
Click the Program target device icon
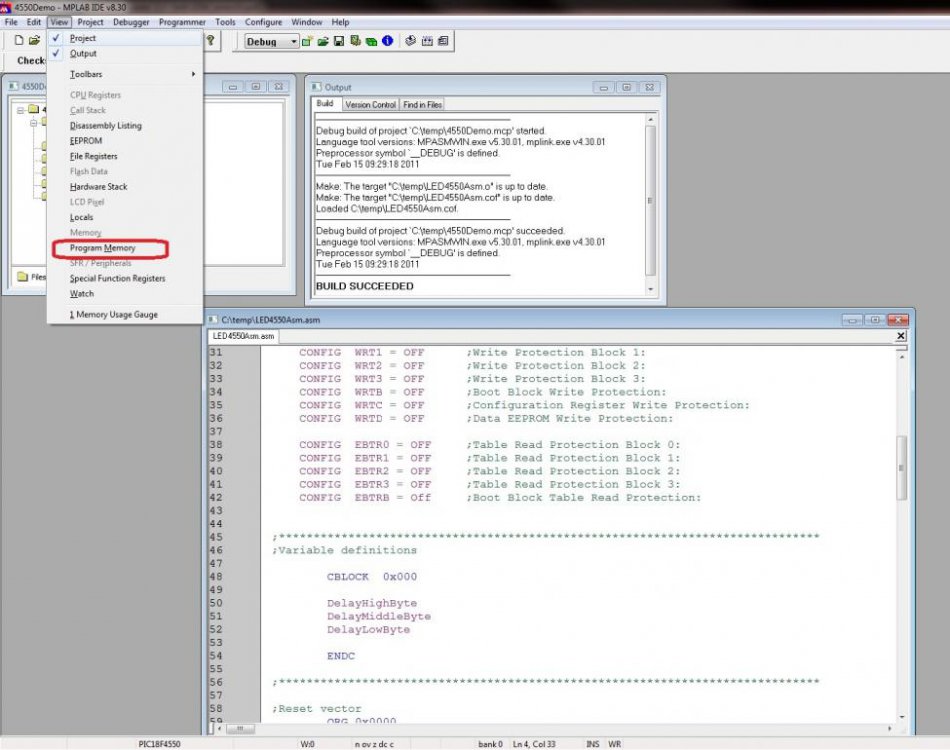point(411,40)
